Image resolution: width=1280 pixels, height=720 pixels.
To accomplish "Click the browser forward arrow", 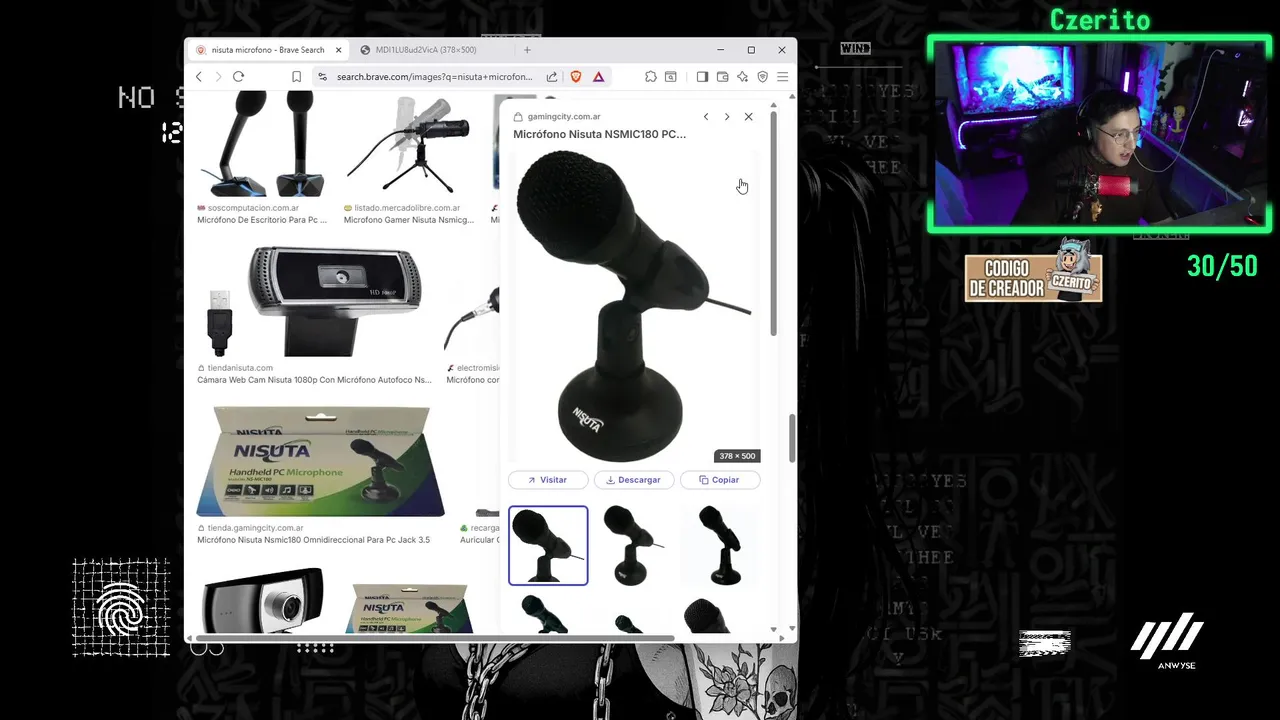I will (218, 77).
